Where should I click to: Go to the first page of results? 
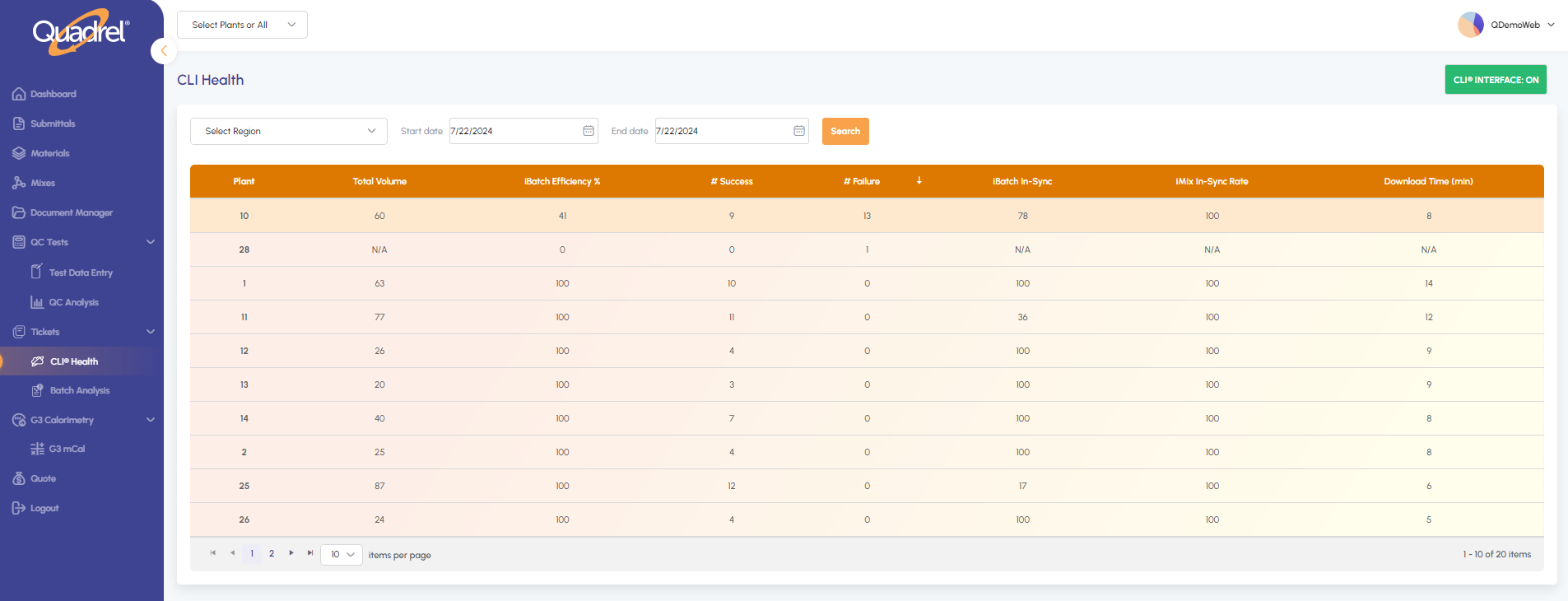tap(213, 553)
